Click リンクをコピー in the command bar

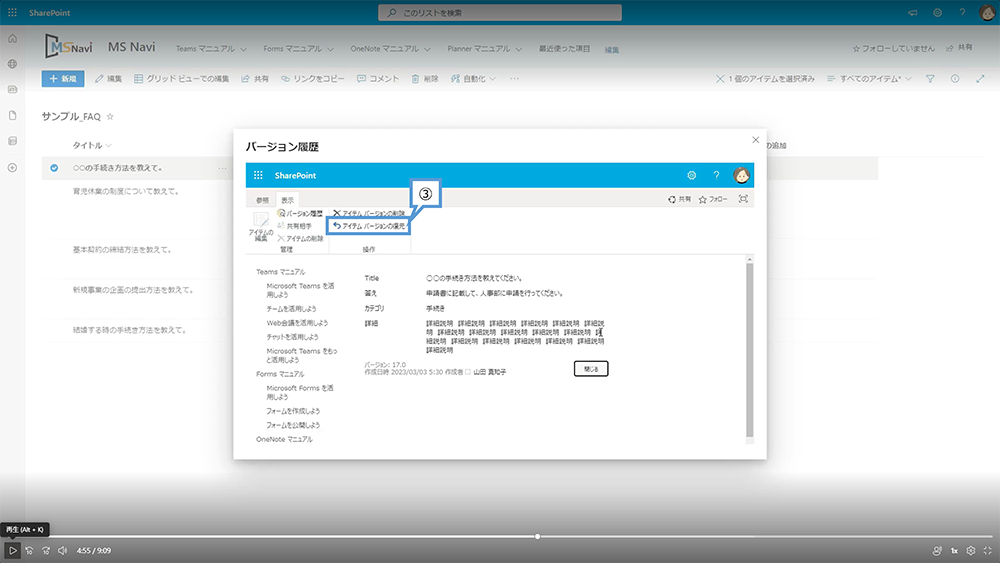pyautogui.click(x=312, y=78)
